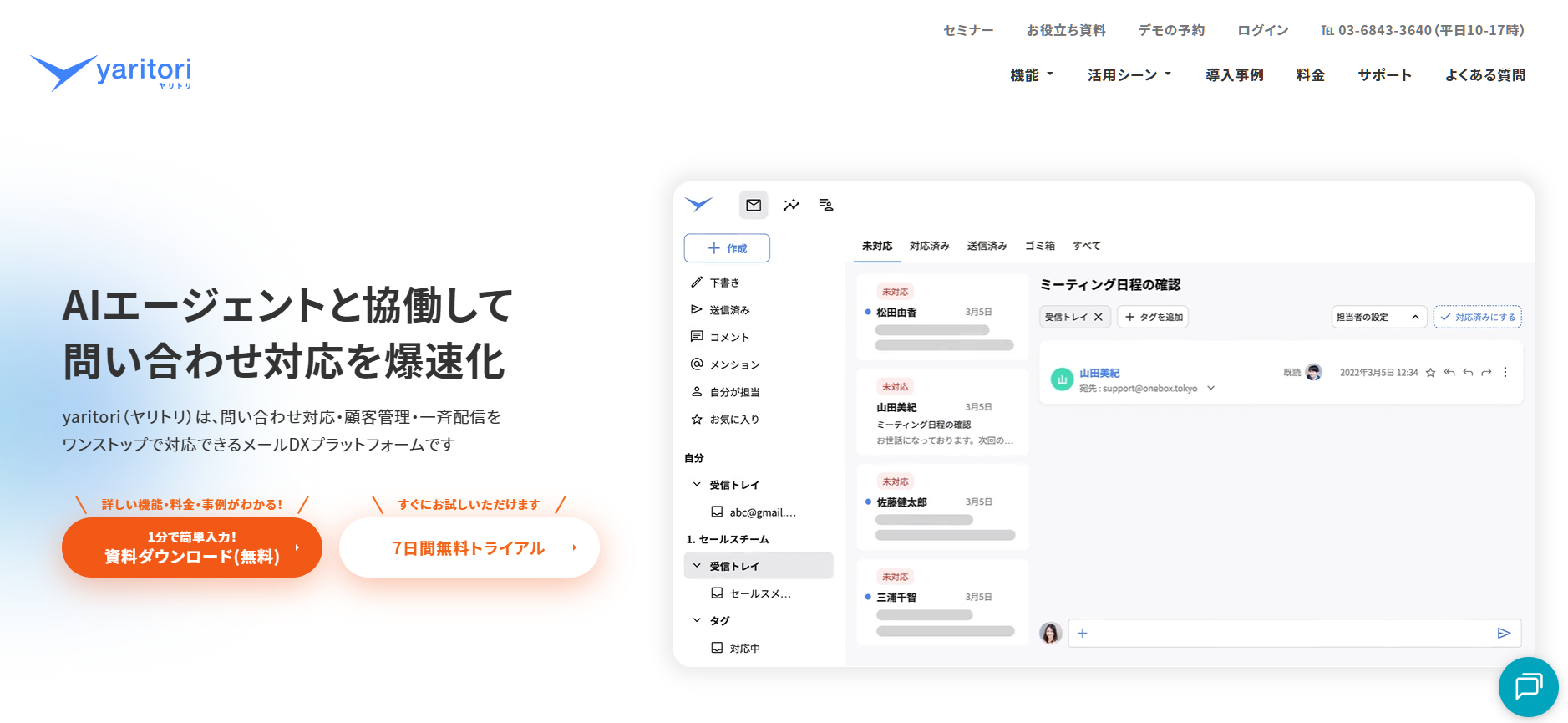Screen dimensions: 1568x723
Task: Remove the 受信トレイ tag with X
Action: click(x=1099, y=317)
